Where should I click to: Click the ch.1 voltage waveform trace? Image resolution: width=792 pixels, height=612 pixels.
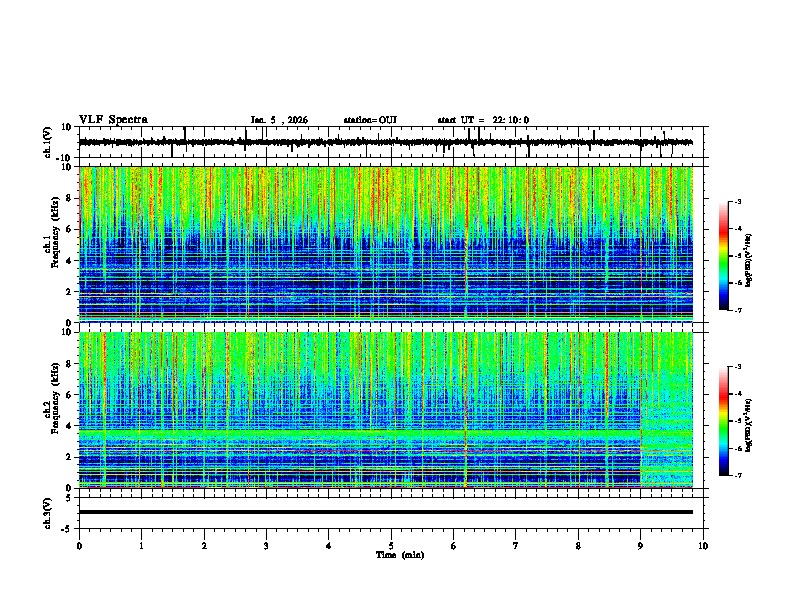[385, 142]
